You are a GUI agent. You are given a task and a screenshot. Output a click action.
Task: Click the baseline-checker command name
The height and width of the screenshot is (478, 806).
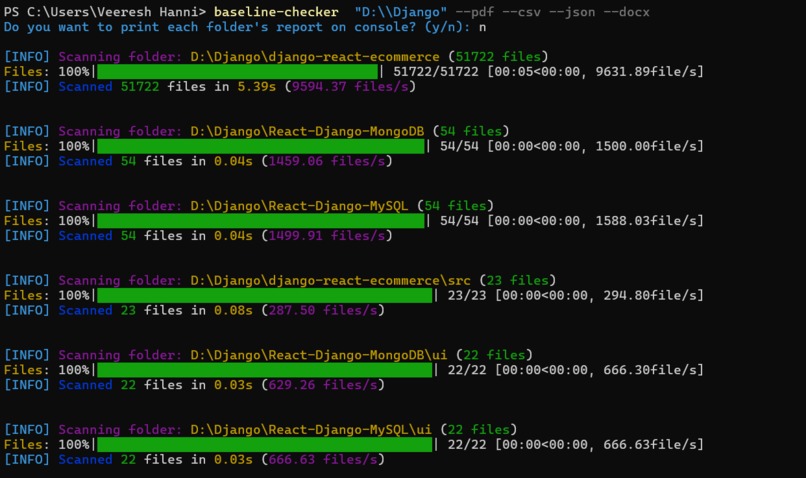click(x=276, y=12)
